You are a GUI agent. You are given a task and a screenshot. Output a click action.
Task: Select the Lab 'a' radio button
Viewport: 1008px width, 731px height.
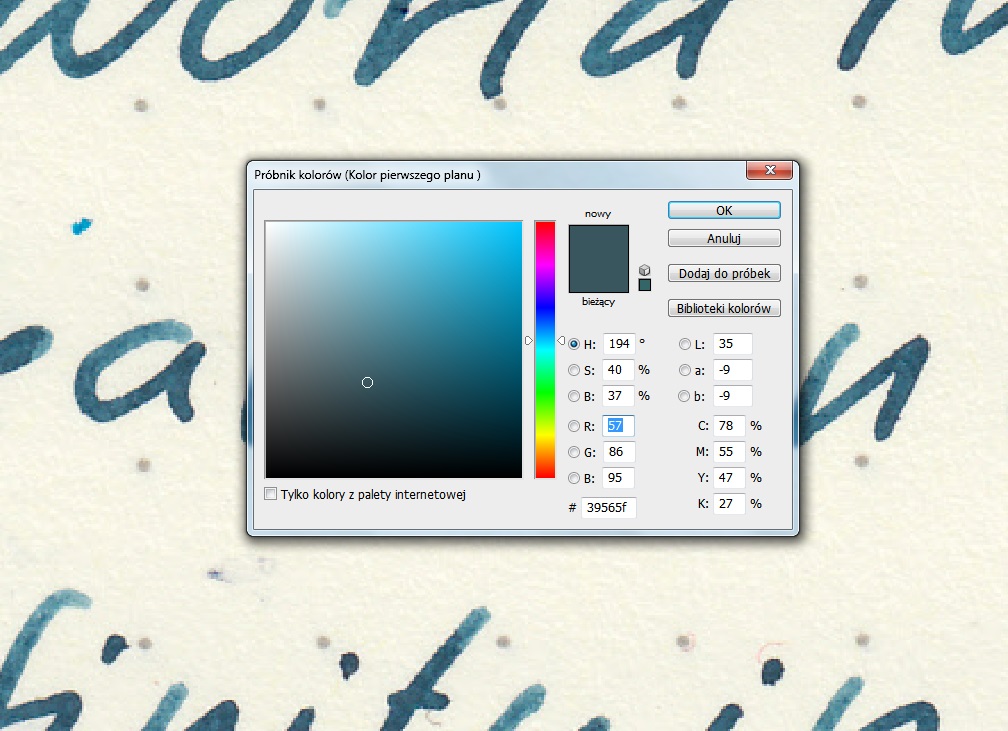tap(685, 370)
